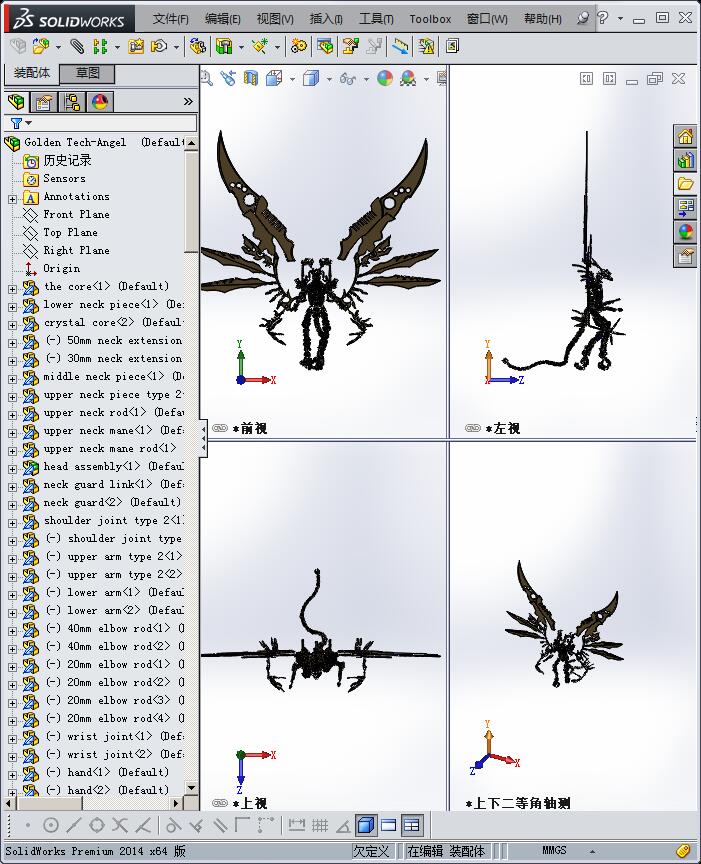Screen dimensions: 701x864
Task: Switch to the 草图 tab
Action: (87, 73)
